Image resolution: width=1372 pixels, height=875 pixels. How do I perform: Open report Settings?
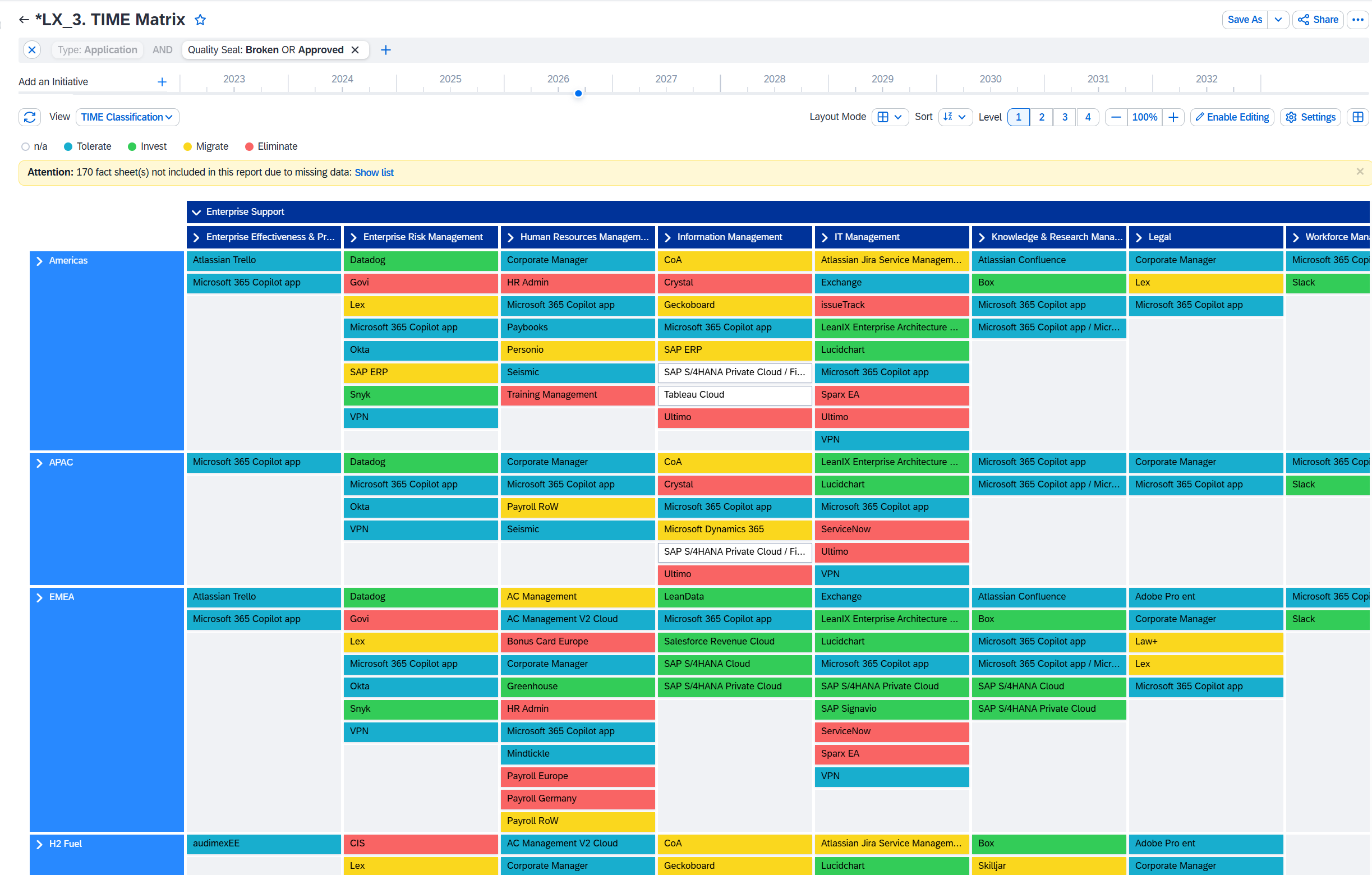1310,117
